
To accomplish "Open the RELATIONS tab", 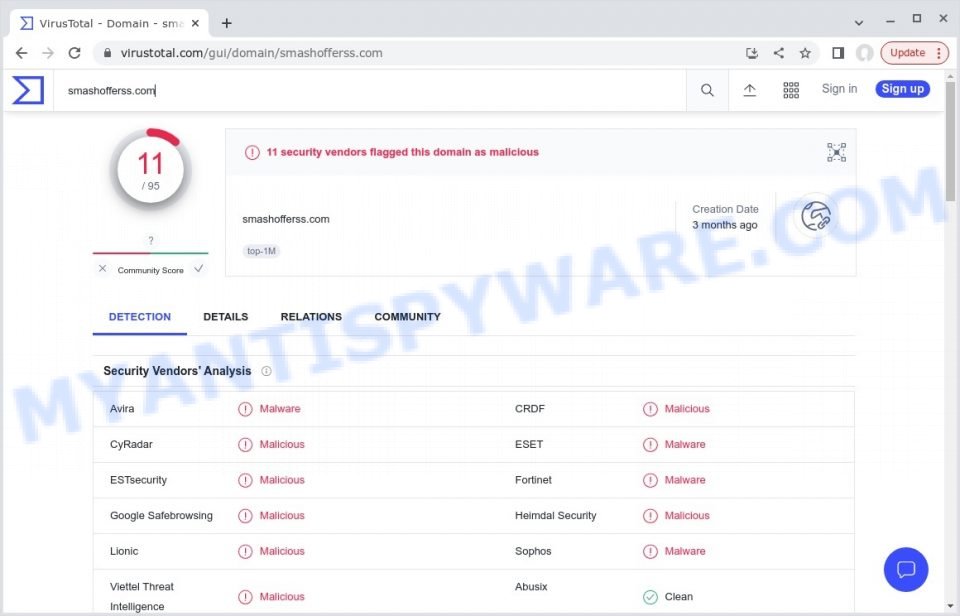I will point(311,317).
